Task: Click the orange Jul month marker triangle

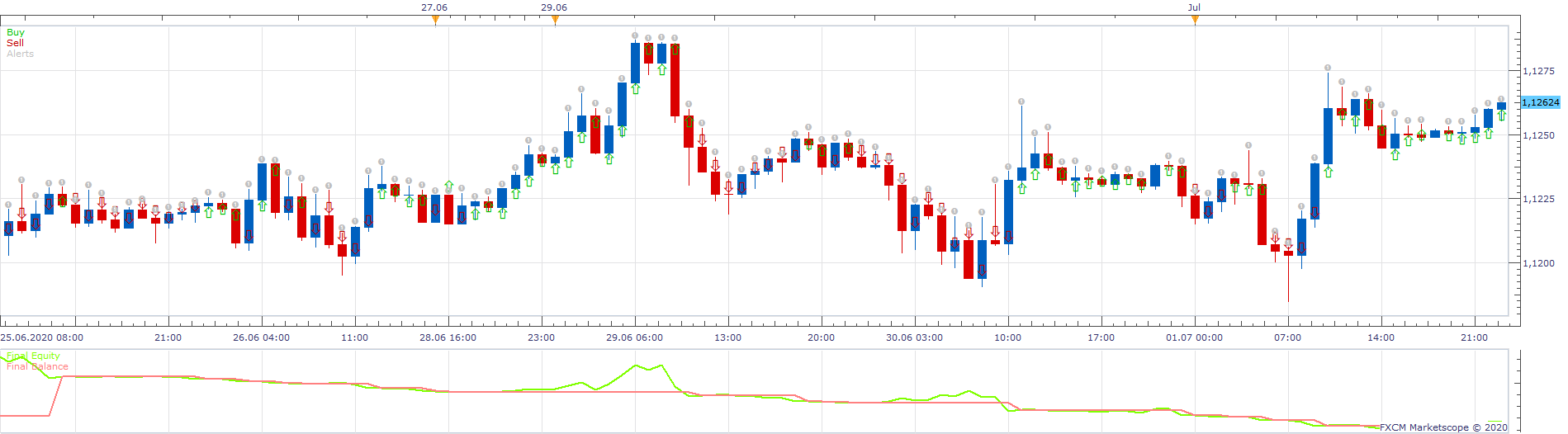Action: [x=1195, y=21]
